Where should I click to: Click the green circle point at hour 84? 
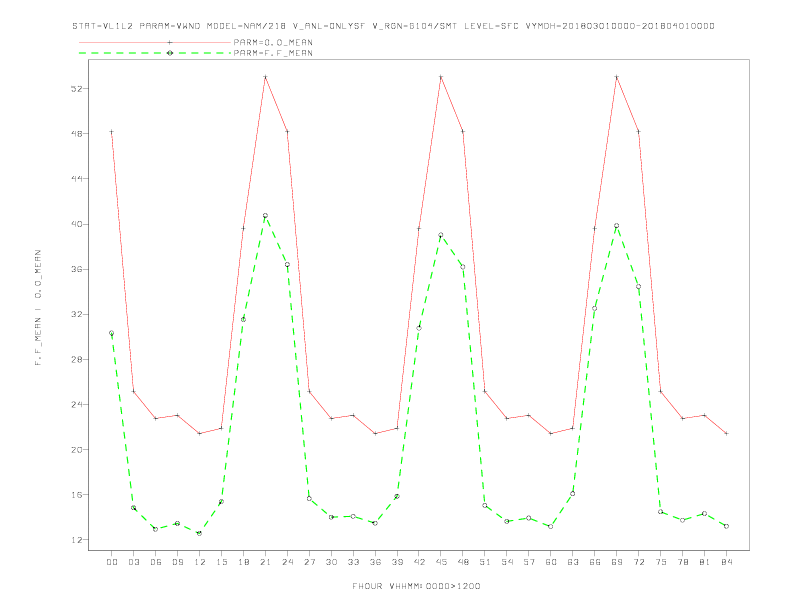click(x=726, y=526)
